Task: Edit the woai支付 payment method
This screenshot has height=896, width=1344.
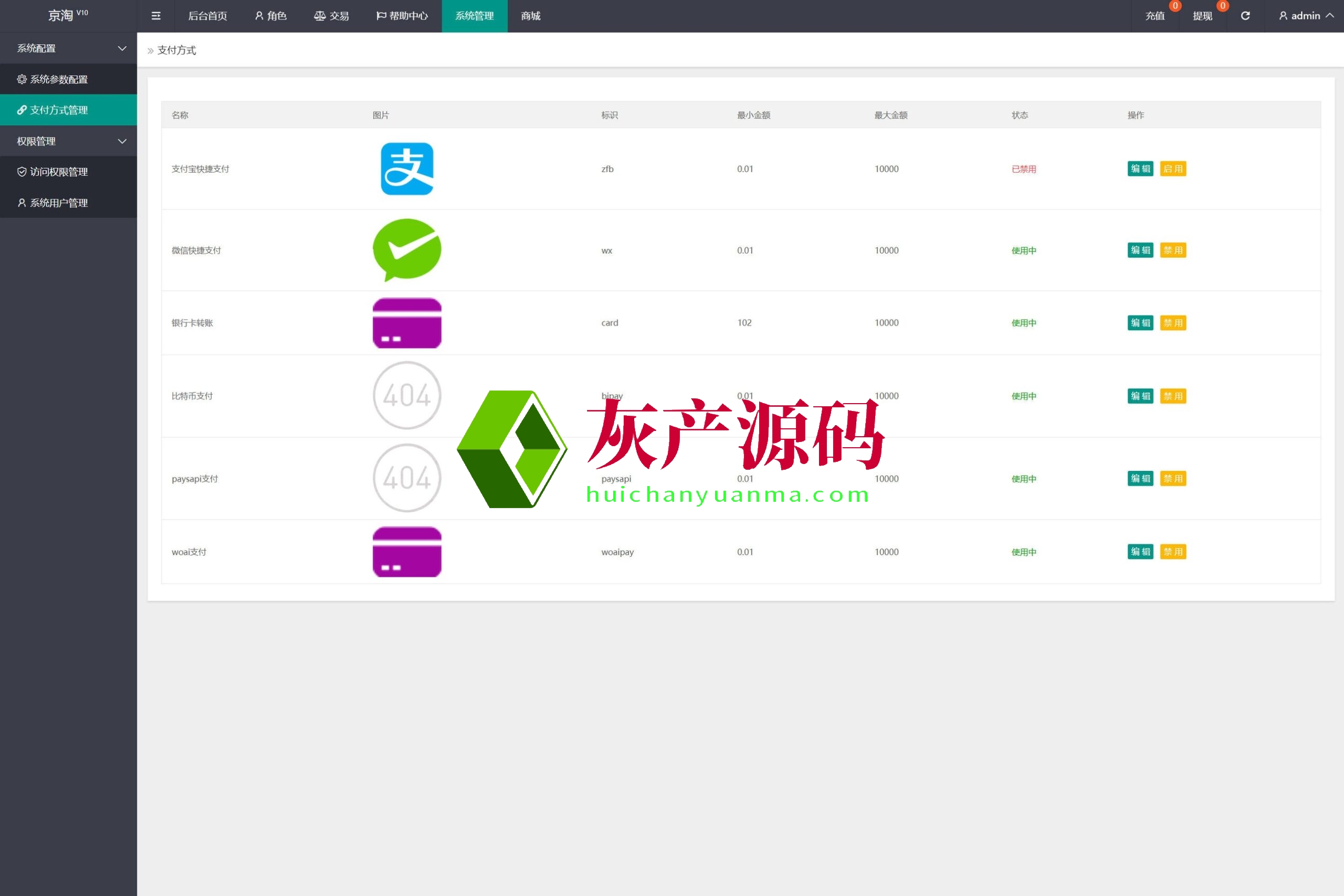Action: point(1140,552)
